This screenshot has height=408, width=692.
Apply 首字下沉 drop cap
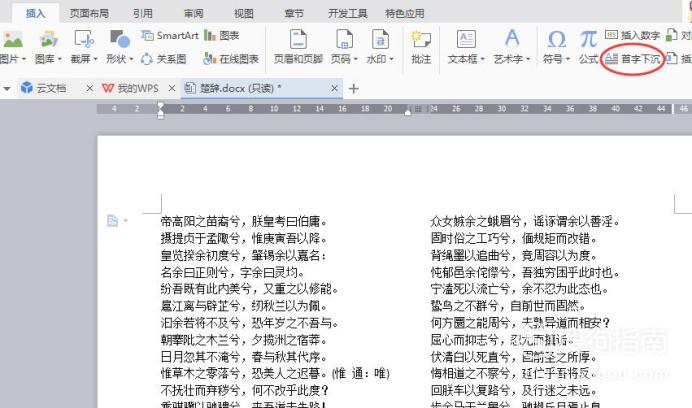[x=632, y=59]
